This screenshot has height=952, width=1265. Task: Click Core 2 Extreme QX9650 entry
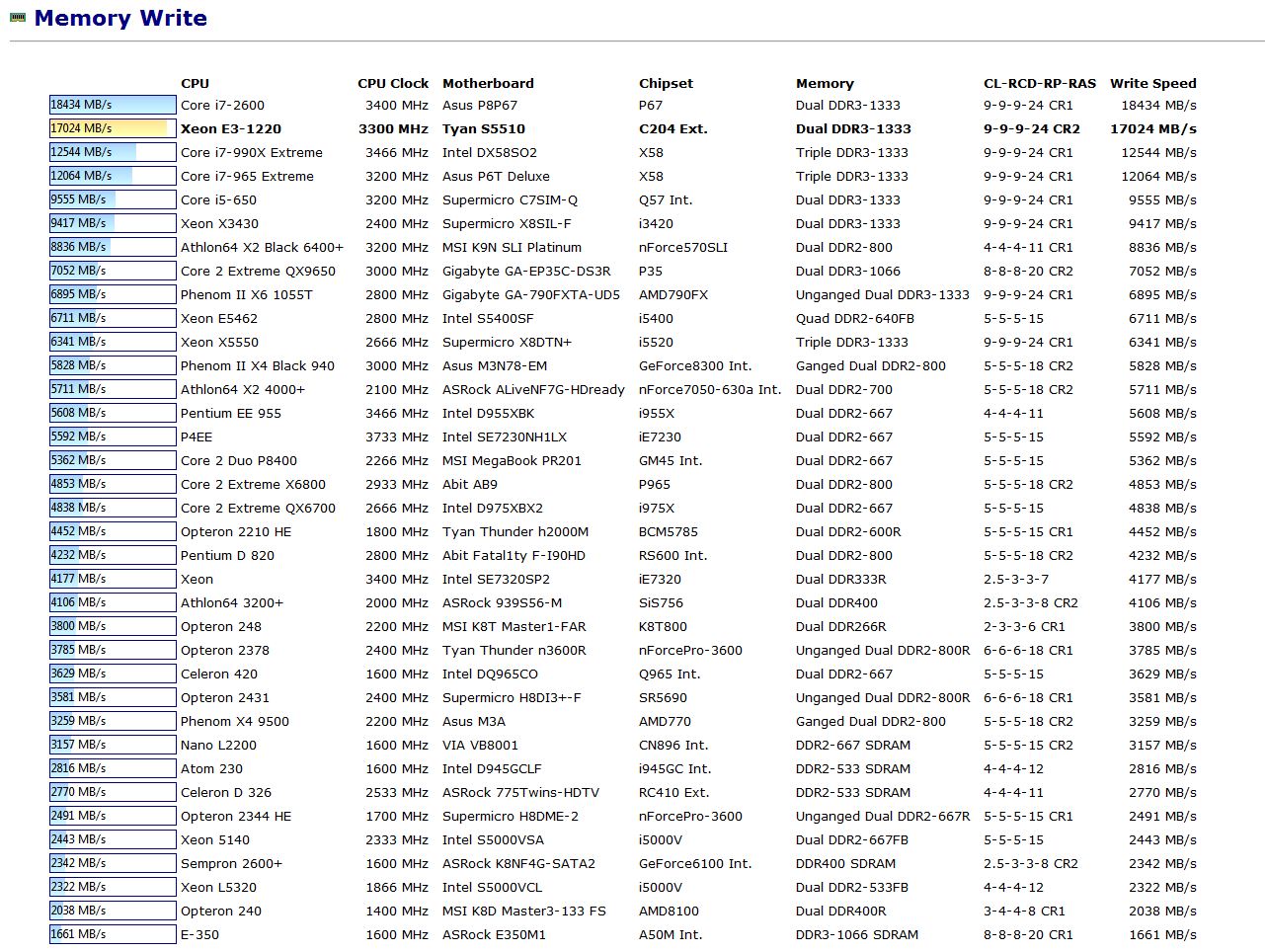coord(258,271)
